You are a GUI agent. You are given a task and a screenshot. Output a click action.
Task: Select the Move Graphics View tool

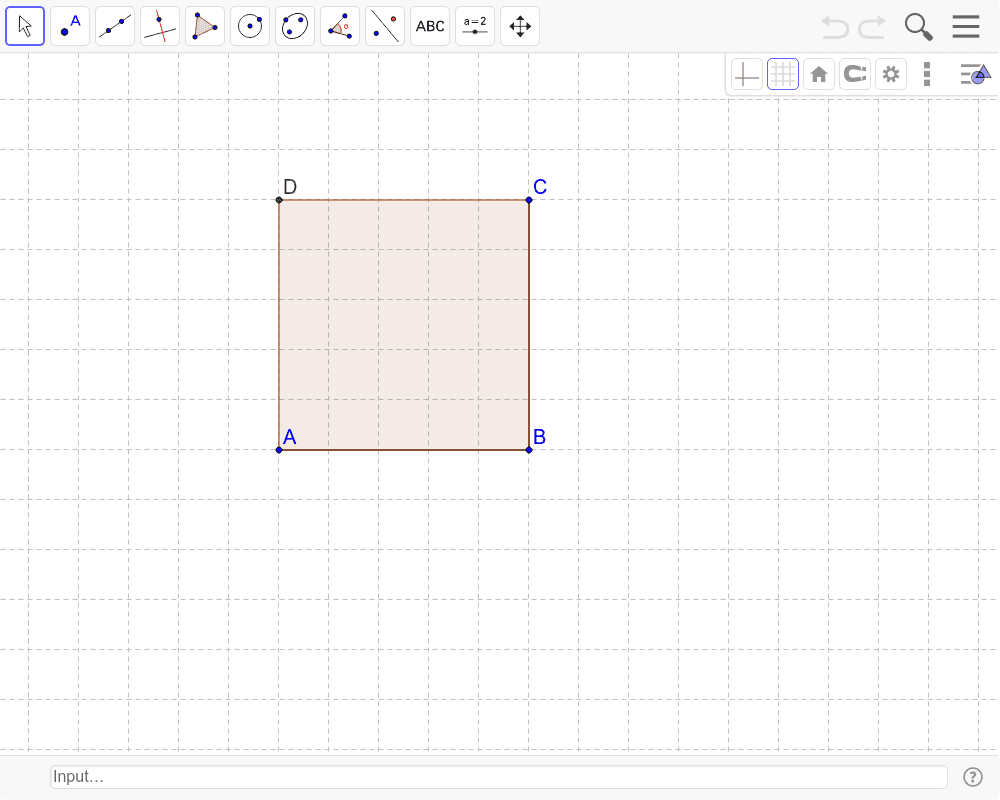point(520,26)
